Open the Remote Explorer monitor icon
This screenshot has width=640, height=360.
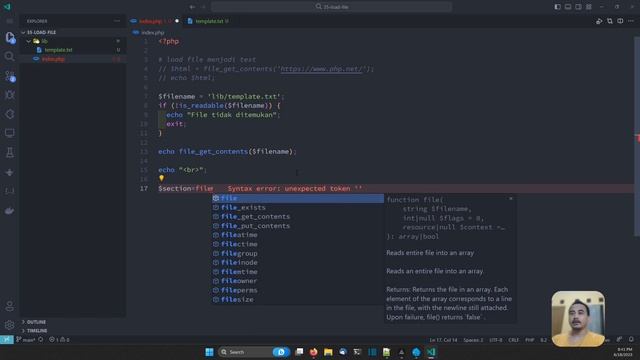(x=9, y=133)
